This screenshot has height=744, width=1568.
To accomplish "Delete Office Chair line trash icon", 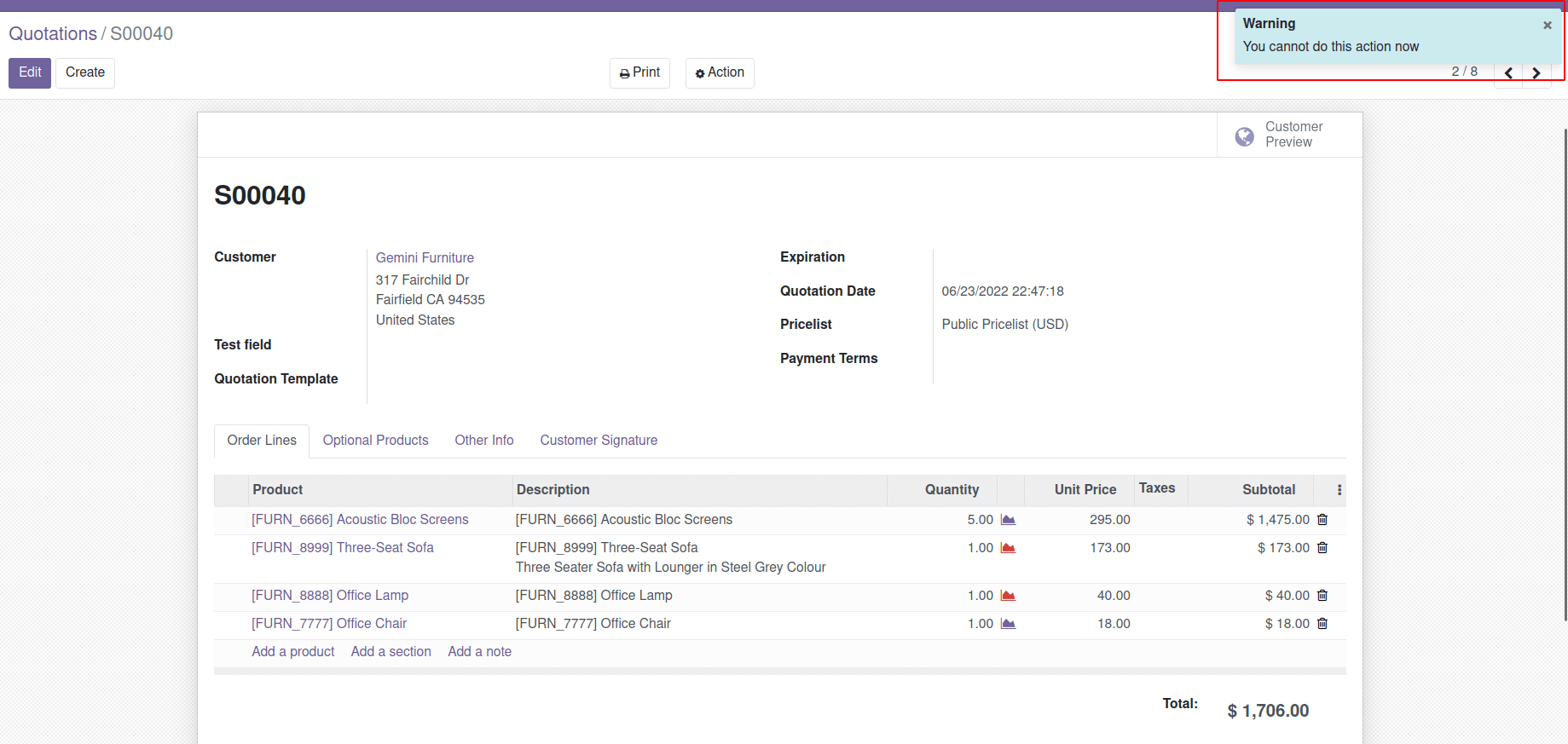I will click(x=1322, y=624).
